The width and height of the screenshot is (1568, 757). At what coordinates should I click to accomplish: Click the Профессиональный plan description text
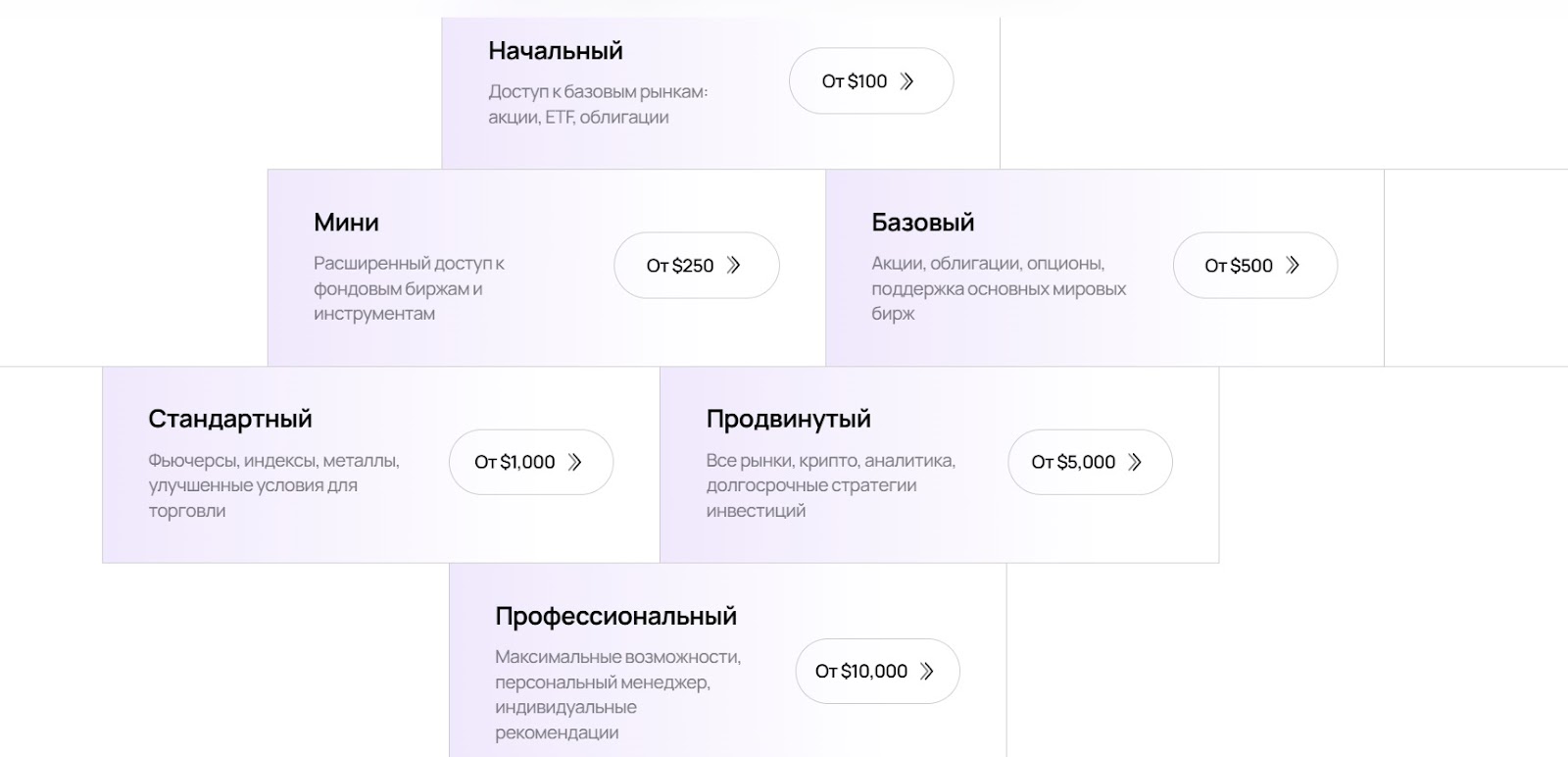[x=617, y=694]
